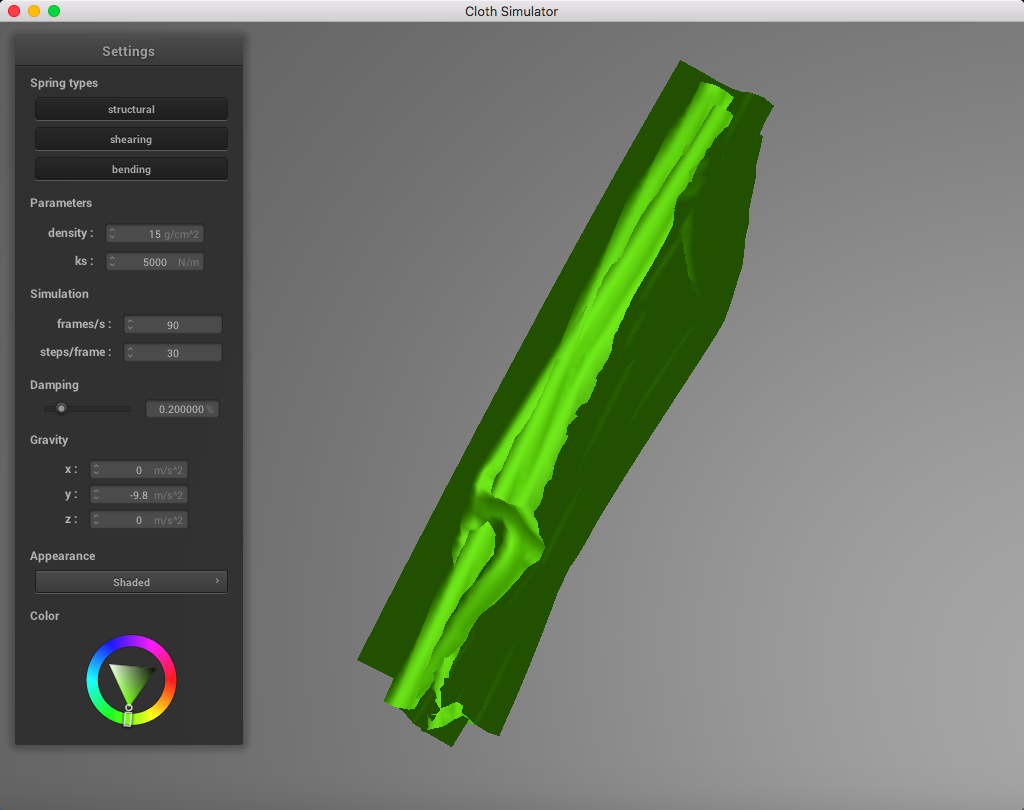Click the gravity x stepper arrows
1024x810 pixels.
pos(96,469)
